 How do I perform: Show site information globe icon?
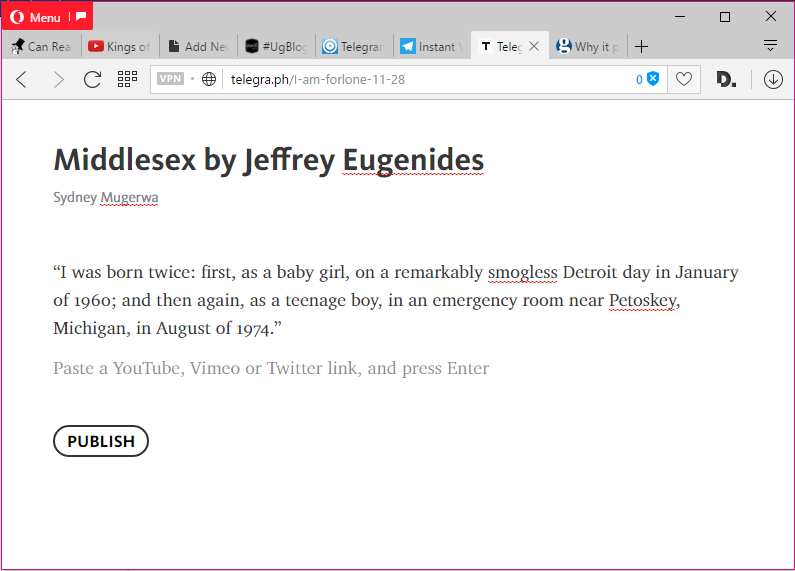[209, 79]
